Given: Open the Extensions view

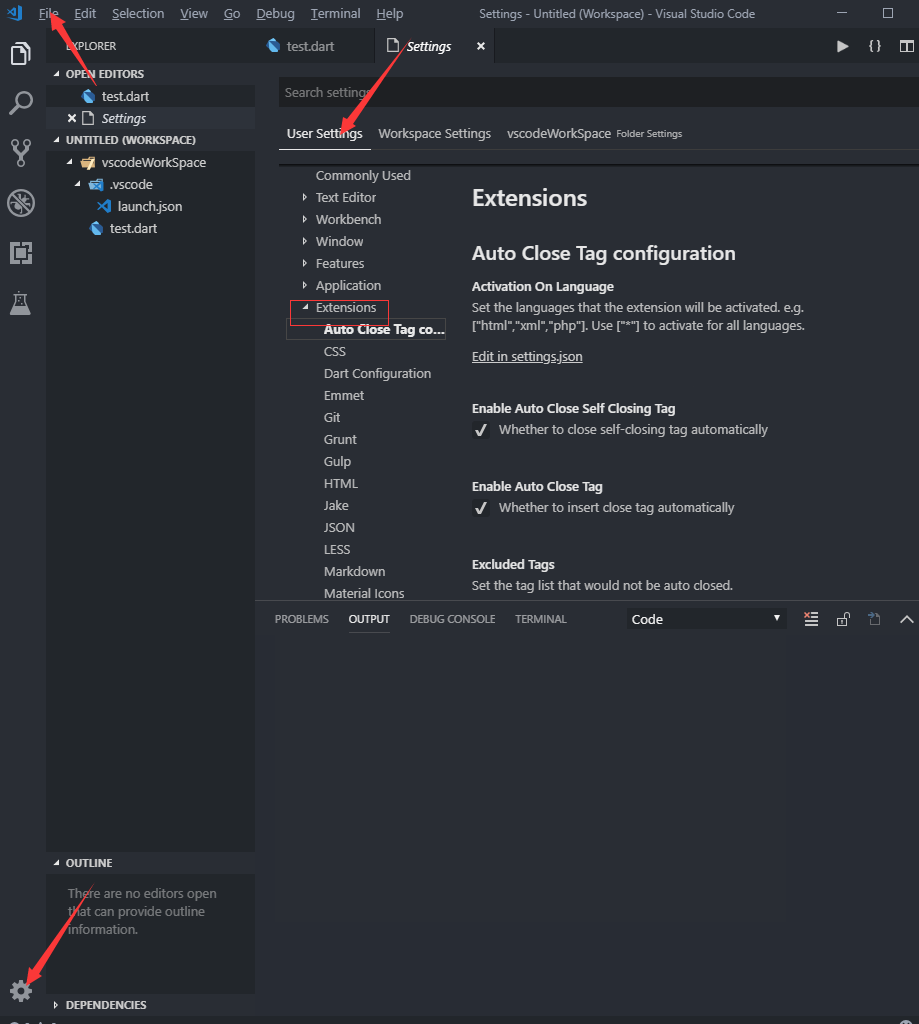Looking at the screenshot, I should point(21,253).
